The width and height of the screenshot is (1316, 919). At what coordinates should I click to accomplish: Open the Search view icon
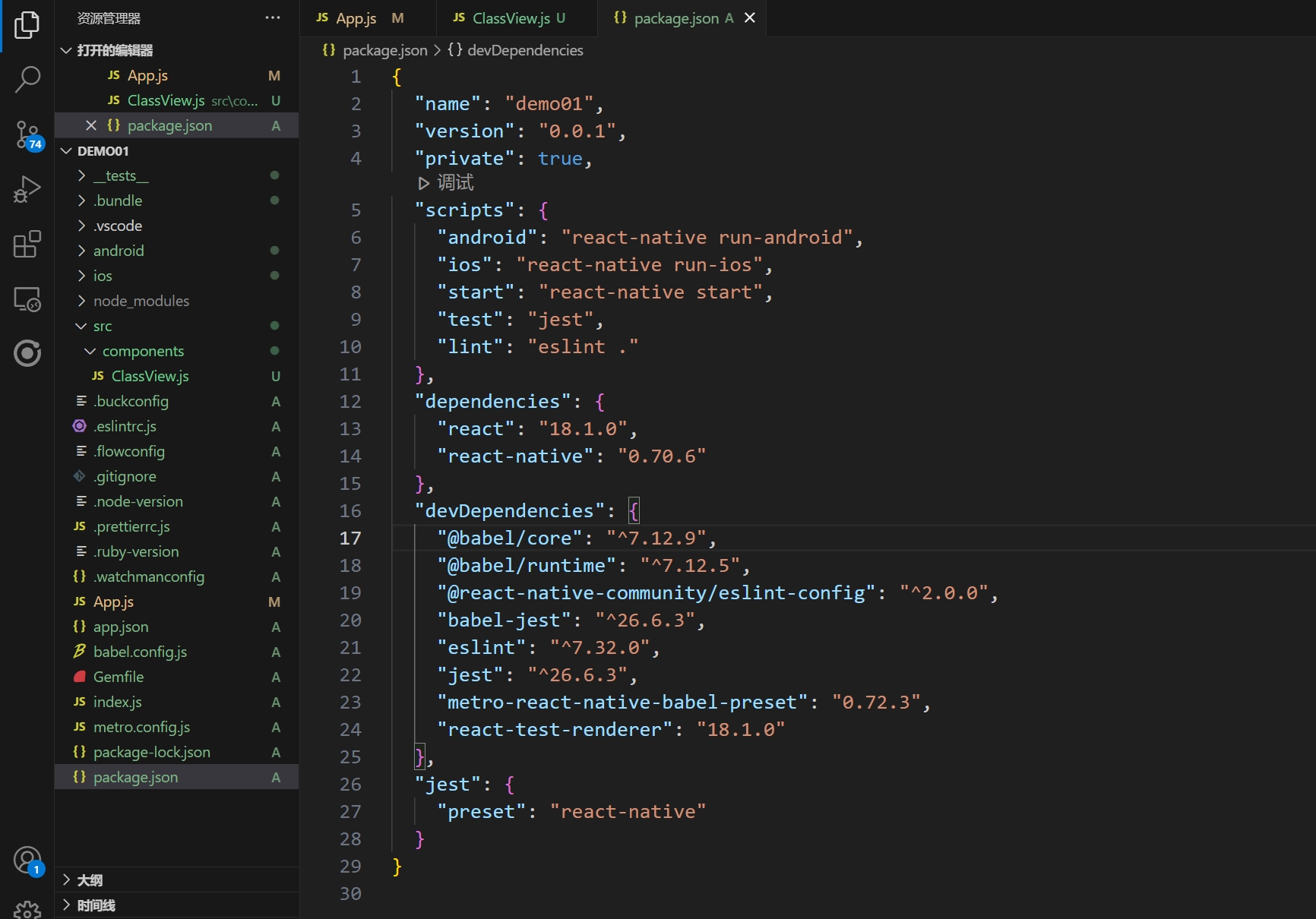(x=27, y=79)
